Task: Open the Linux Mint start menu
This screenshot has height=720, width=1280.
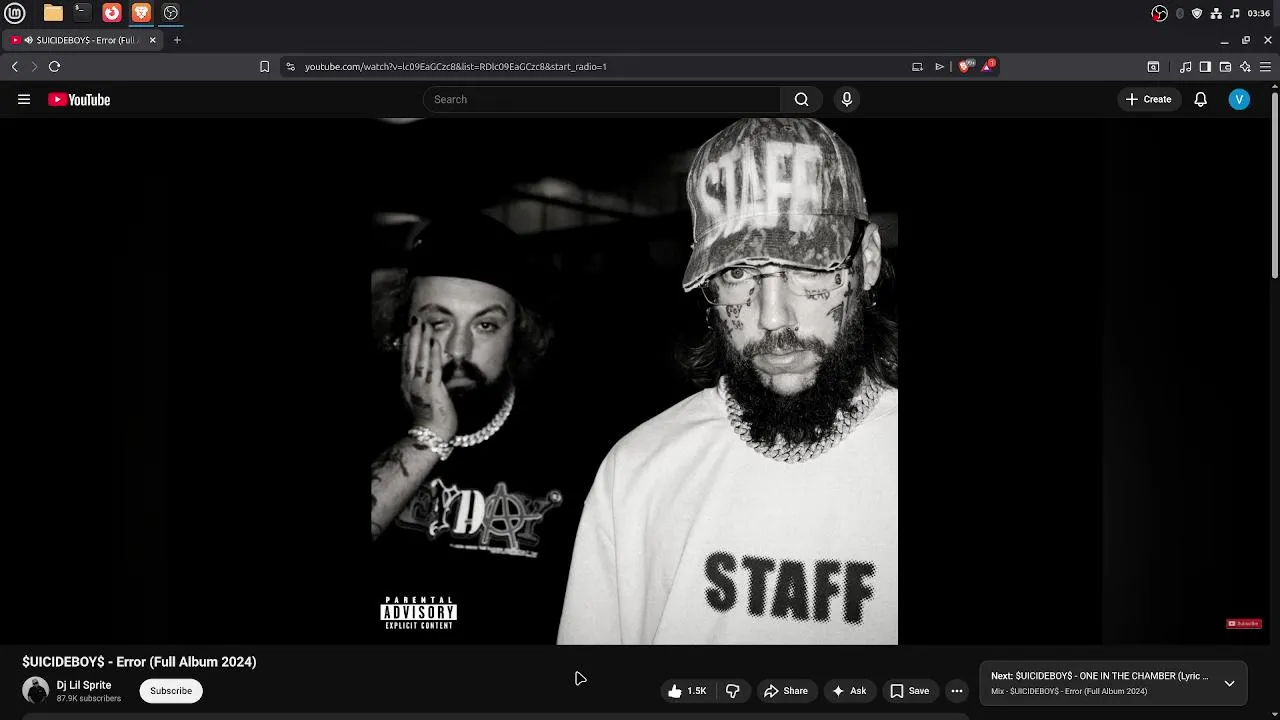Action: click(x=14, y=13)
